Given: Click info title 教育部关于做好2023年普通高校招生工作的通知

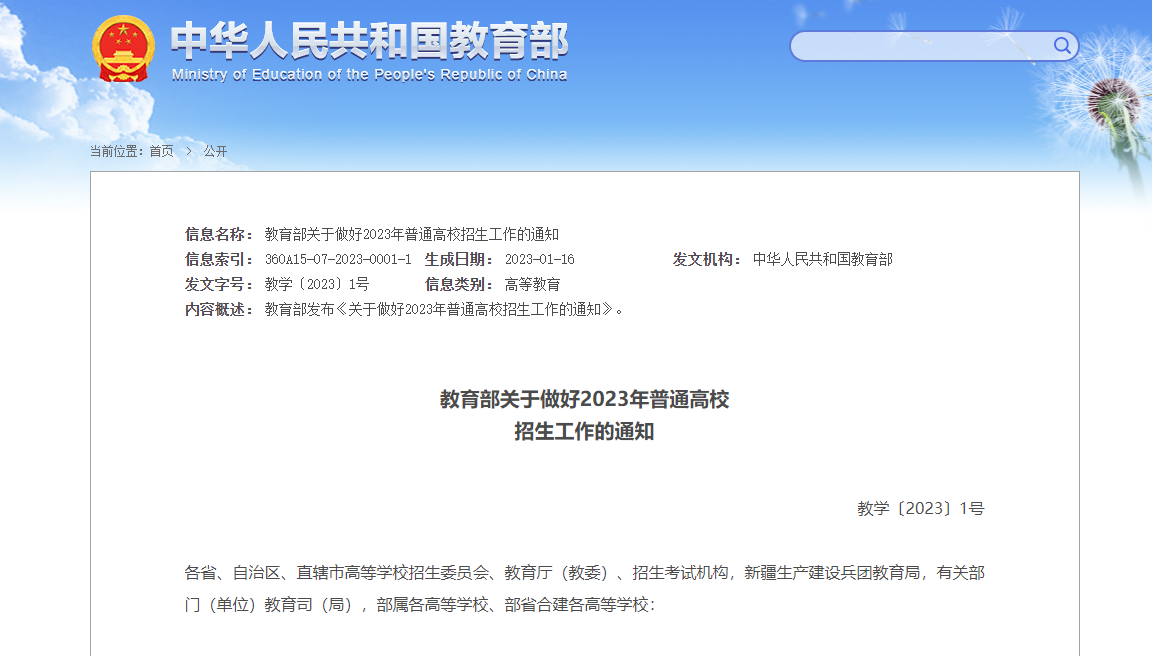Looking at the screenshot, I should tap(411, 234).
